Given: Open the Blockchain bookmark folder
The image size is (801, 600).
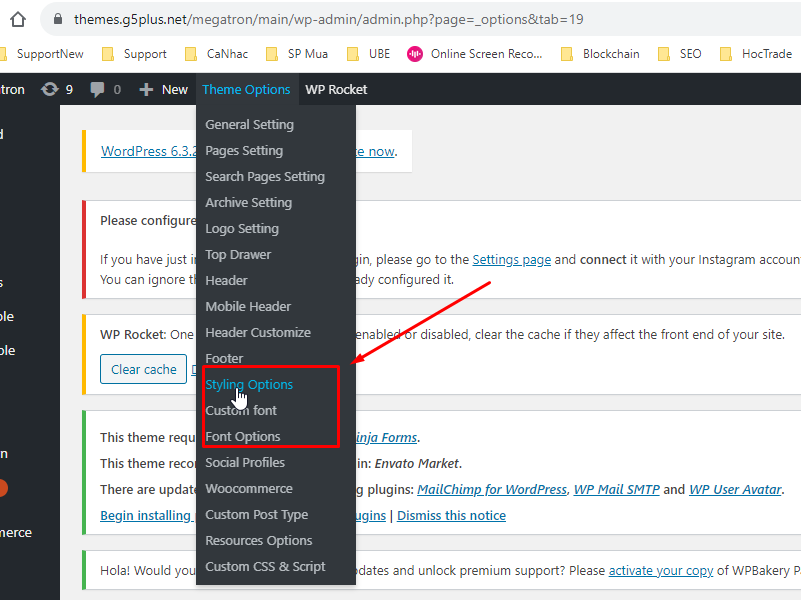Looking at the screenshot, I should point(600,54).
